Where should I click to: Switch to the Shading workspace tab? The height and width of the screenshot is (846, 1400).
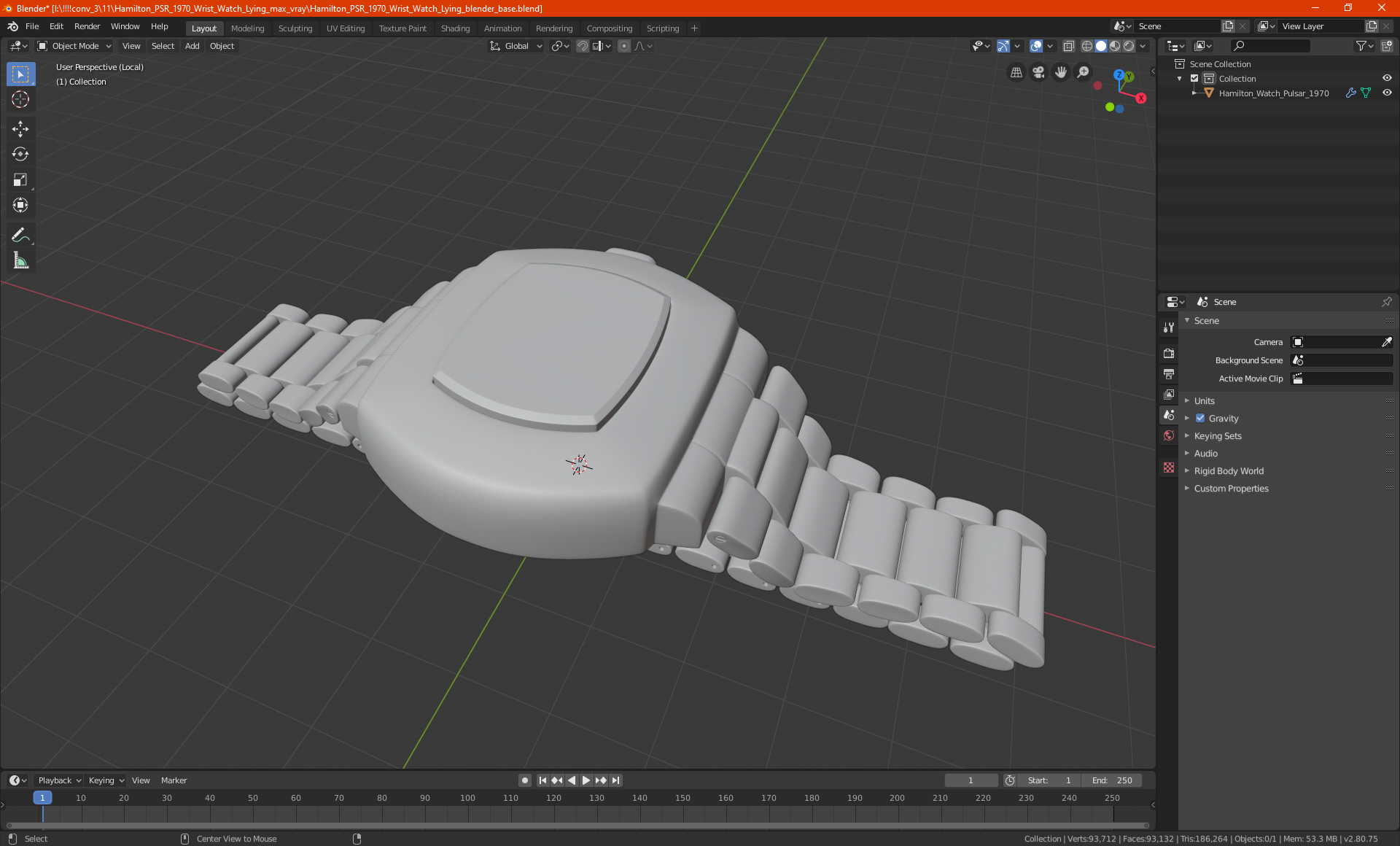(x=455, y=28)
